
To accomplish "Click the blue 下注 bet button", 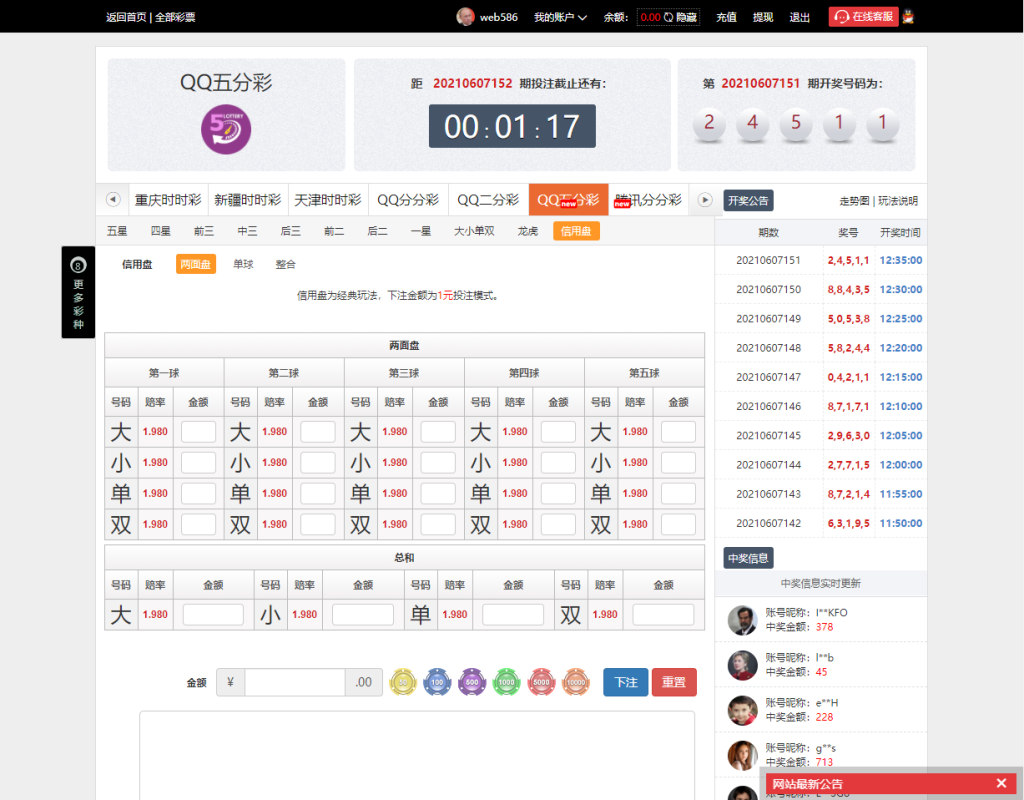I will pyautogui.click(x=625, y=682).
